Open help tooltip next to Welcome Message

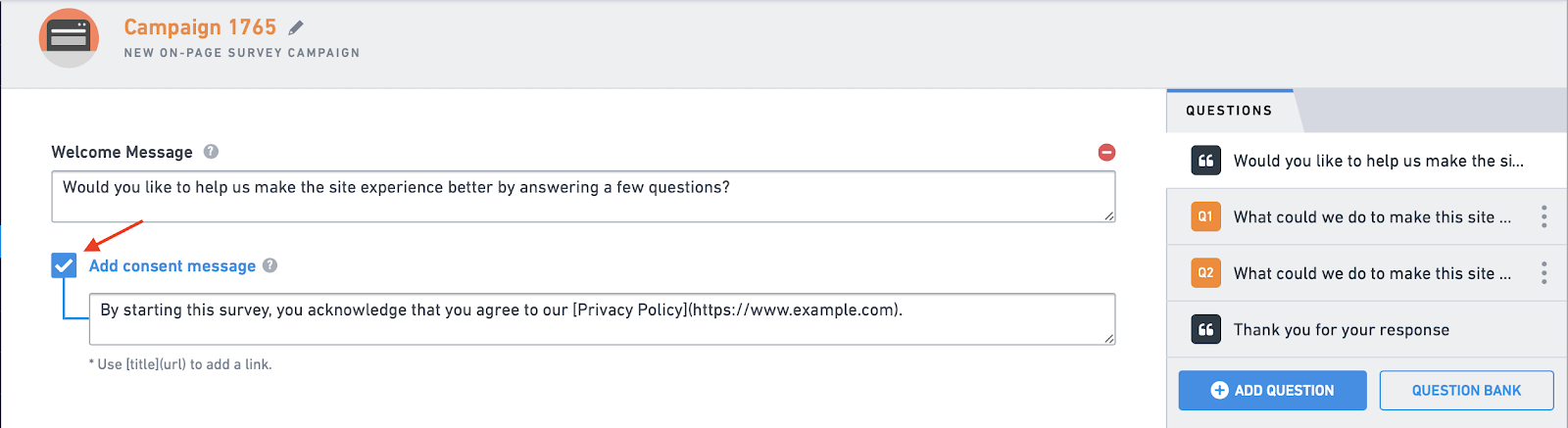(x=211, y=152)
